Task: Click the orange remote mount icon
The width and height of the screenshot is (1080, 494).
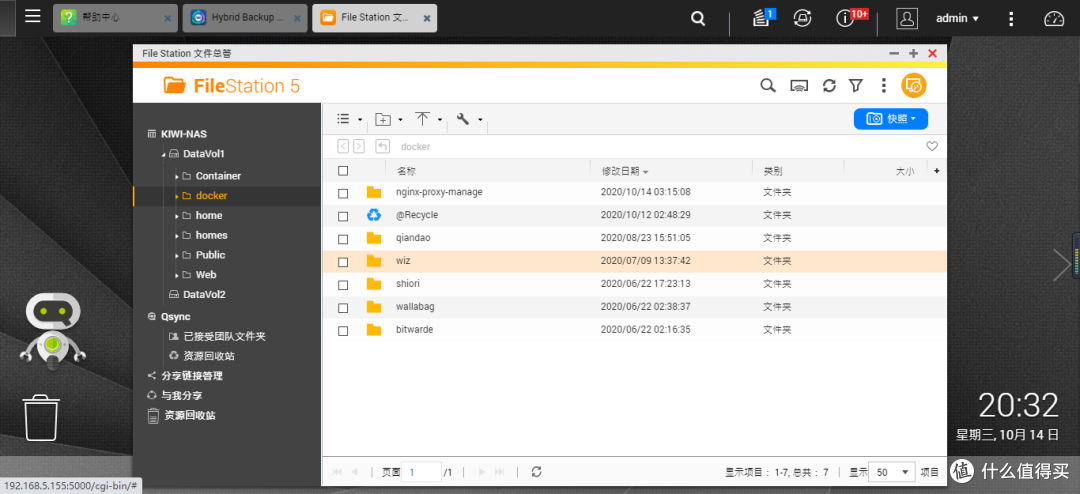Action: click(914, 85)
